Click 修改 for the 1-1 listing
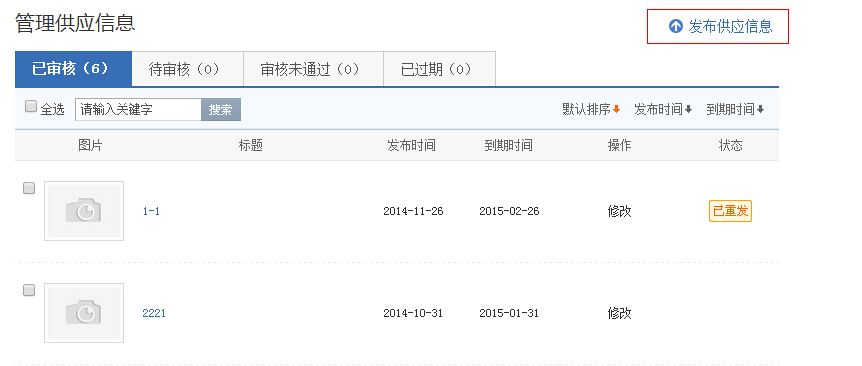The image size is (862, 366). [620, 211]
